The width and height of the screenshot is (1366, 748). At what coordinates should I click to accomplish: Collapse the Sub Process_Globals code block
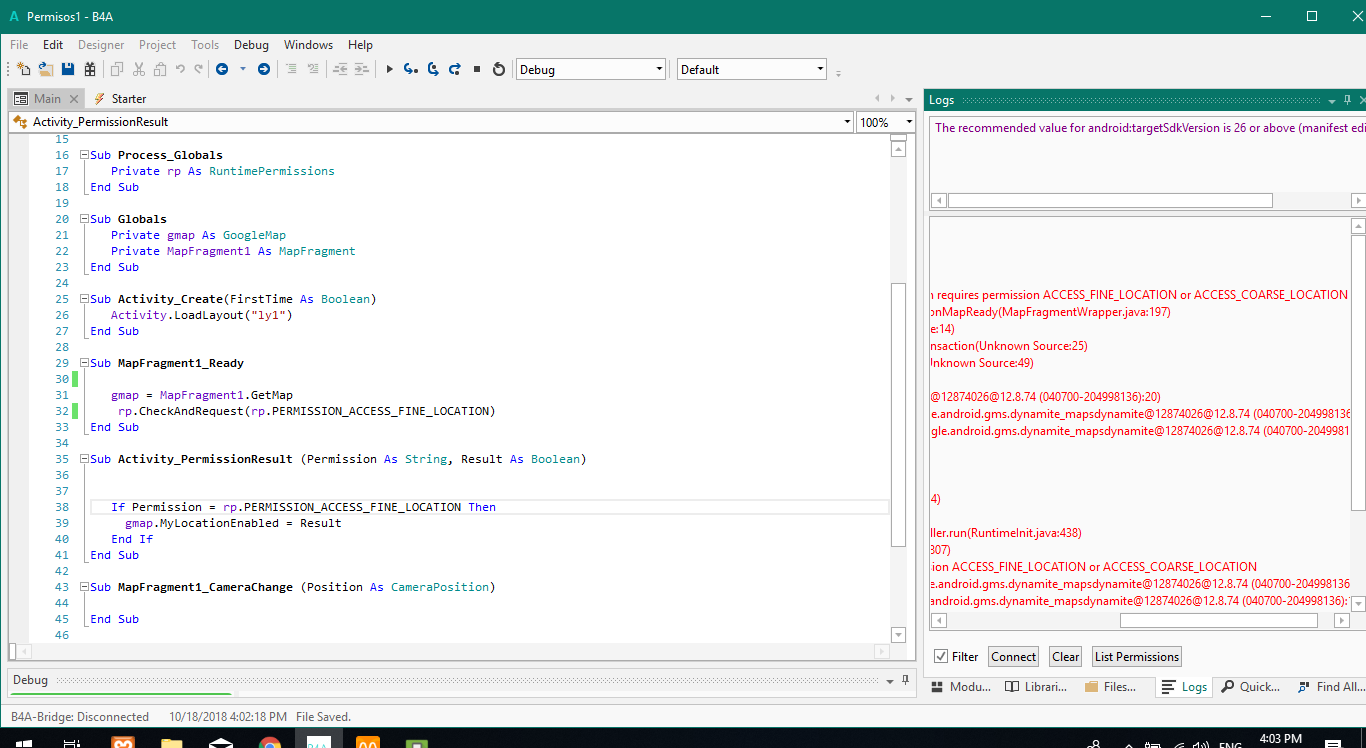84,155
